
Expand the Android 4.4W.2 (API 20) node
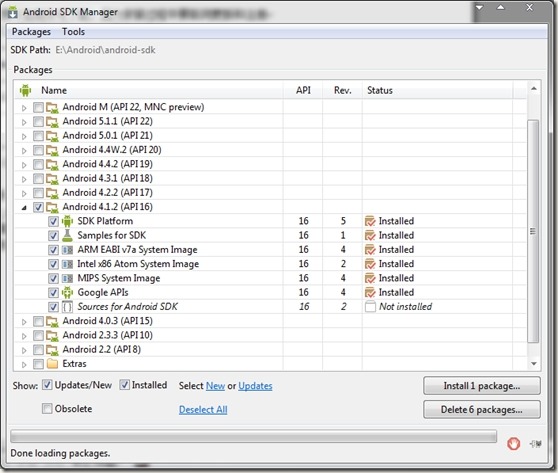tap(24, 151)
